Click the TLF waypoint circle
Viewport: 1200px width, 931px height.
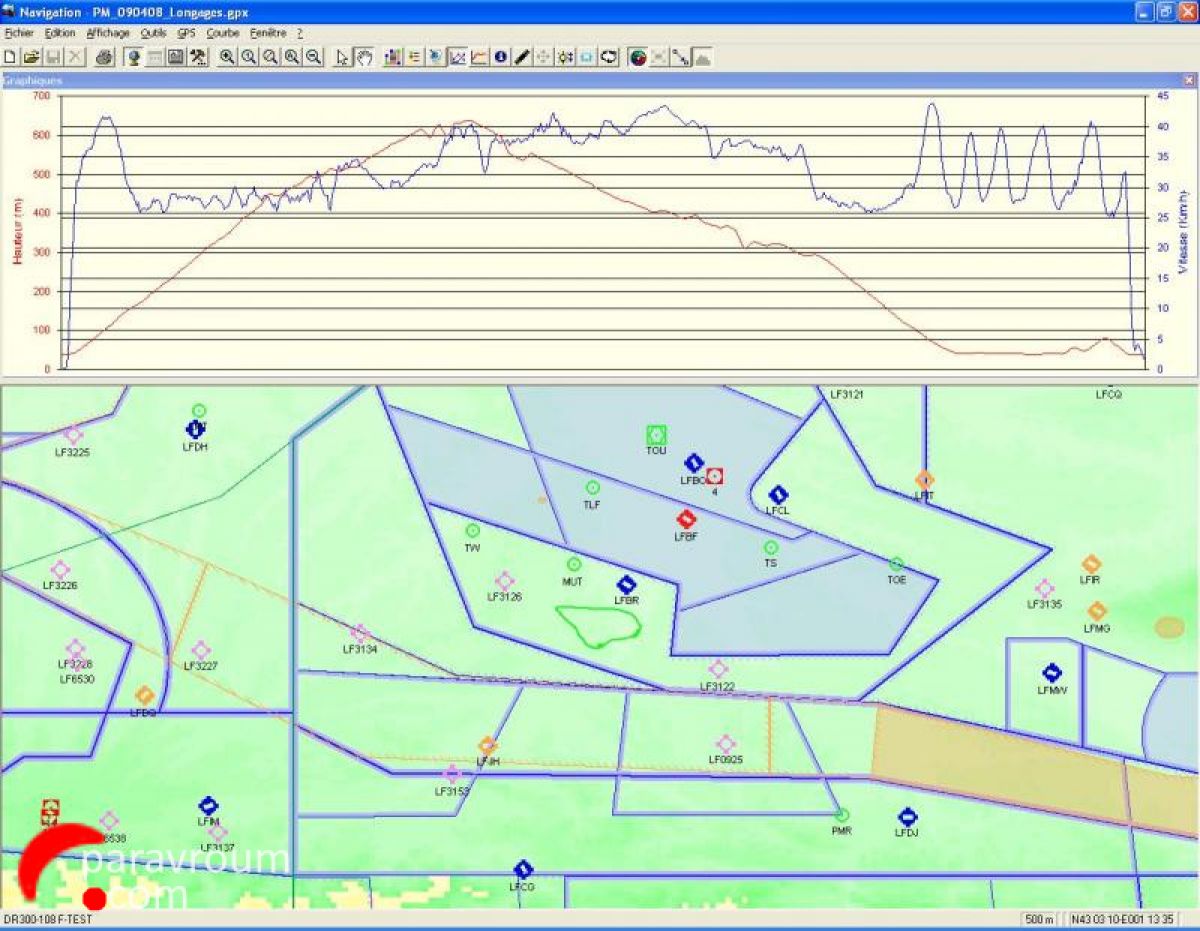(592, 488)
